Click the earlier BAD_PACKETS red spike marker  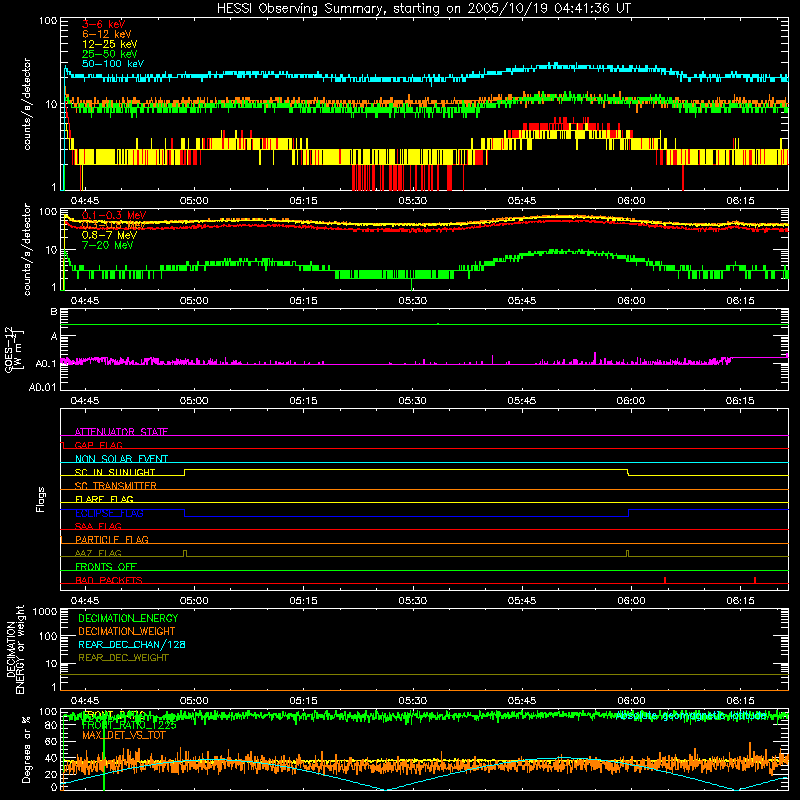(665, 580)
